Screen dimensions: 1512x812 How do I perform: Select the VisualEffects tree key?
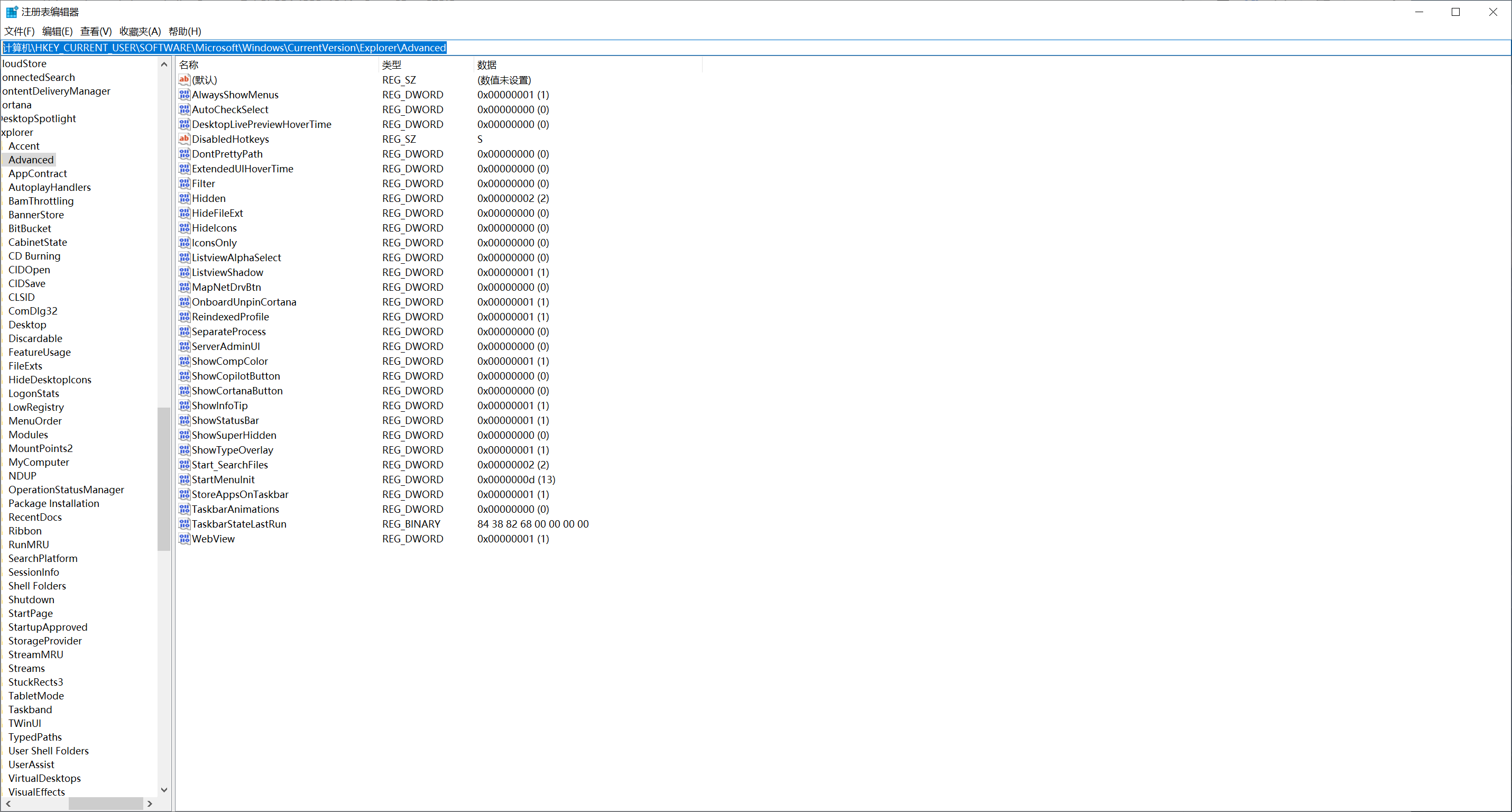pyautogui.click(x=37, y=792)
